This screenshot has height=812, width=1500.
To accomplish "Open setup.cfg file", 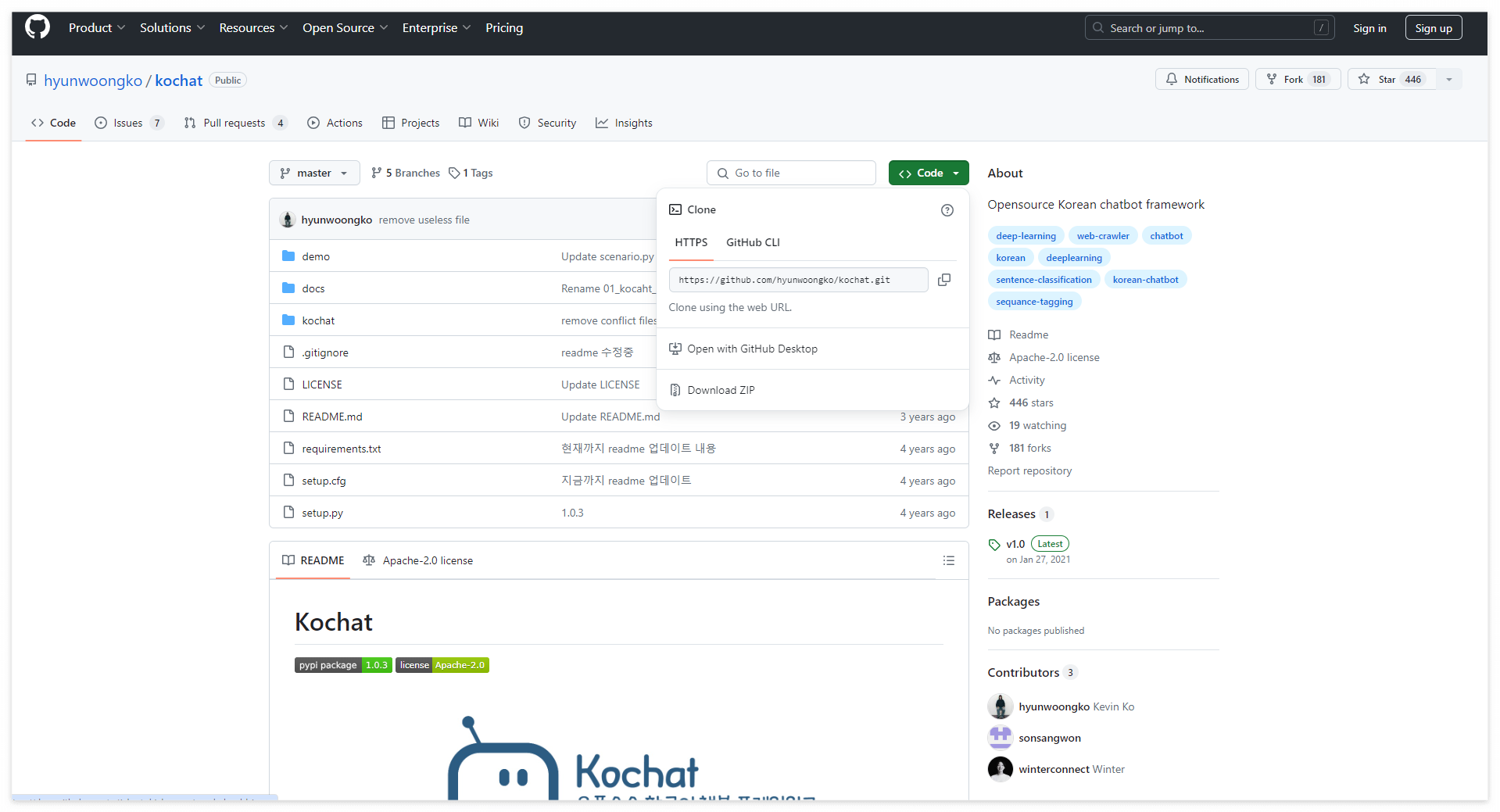I will 324,481.
